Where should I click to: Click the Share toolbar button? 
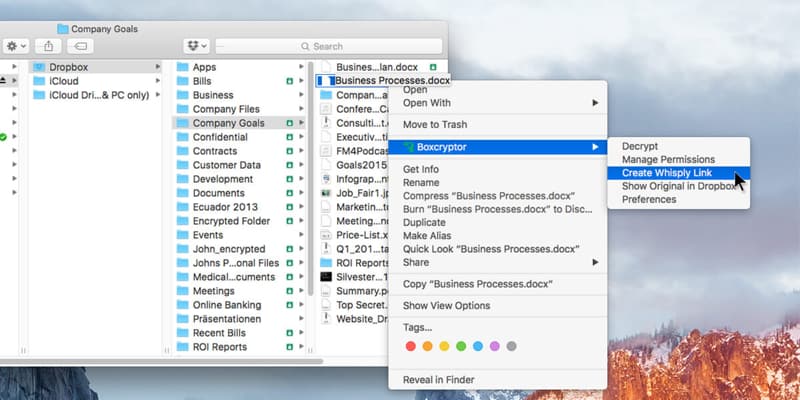[x=48, y=46]
